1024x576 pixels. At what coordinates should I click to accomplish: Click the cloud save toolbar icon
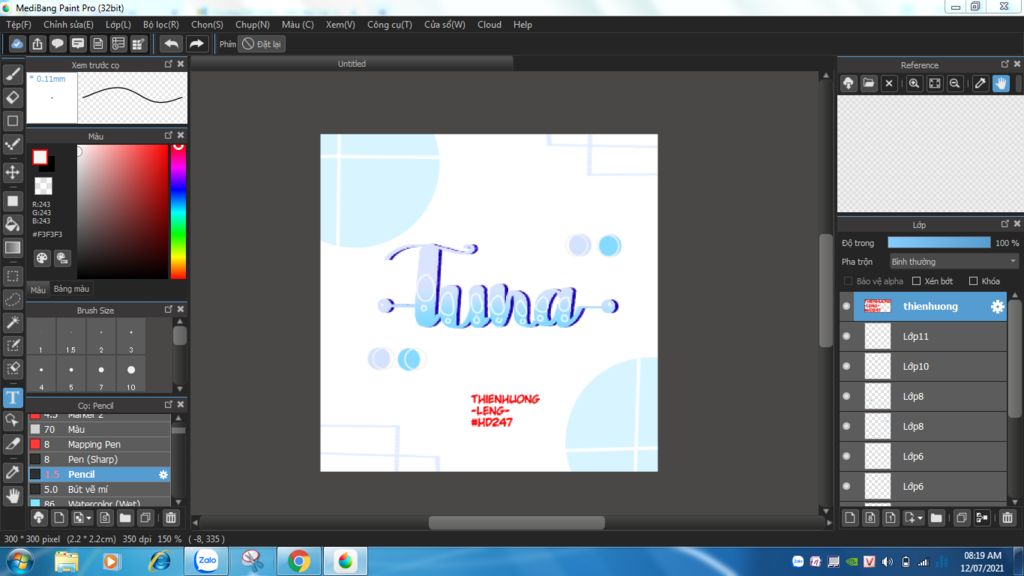[17, 44]
